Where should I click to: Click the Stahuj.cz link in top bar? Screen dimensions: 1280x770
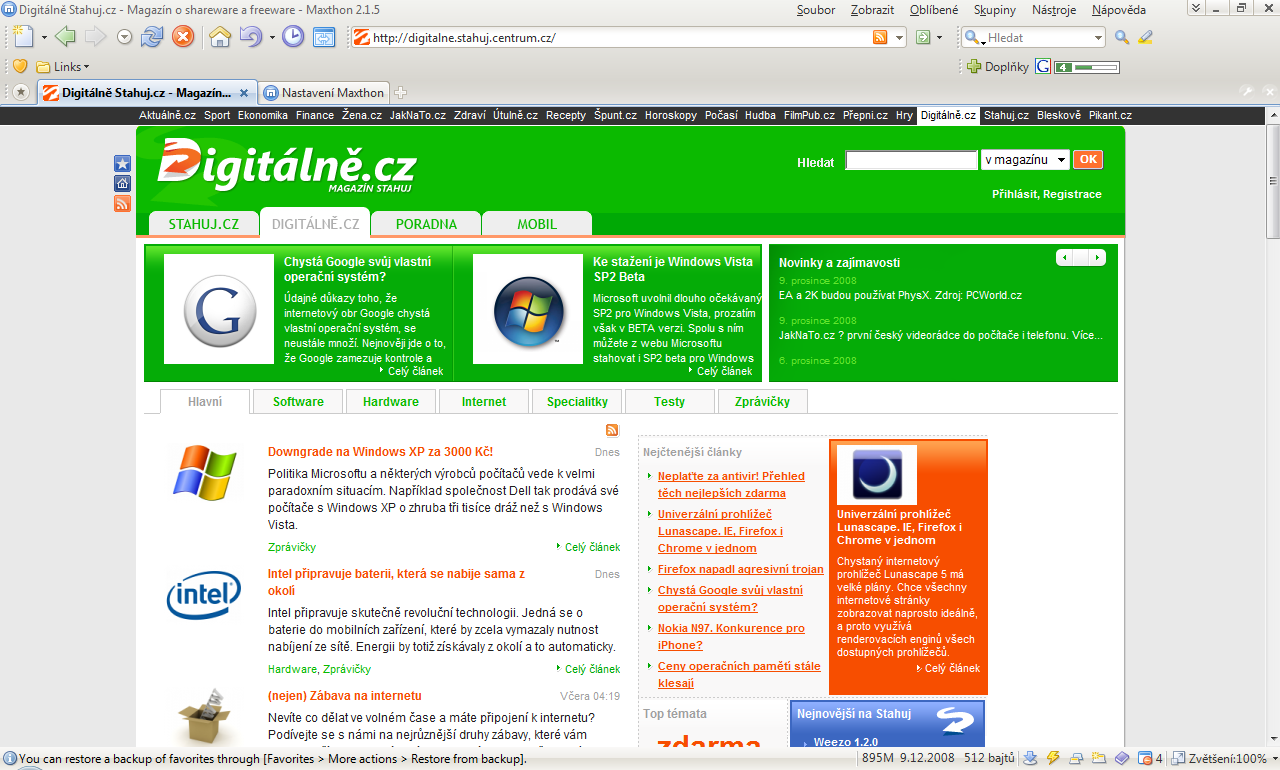click(x=1006, y=115)
